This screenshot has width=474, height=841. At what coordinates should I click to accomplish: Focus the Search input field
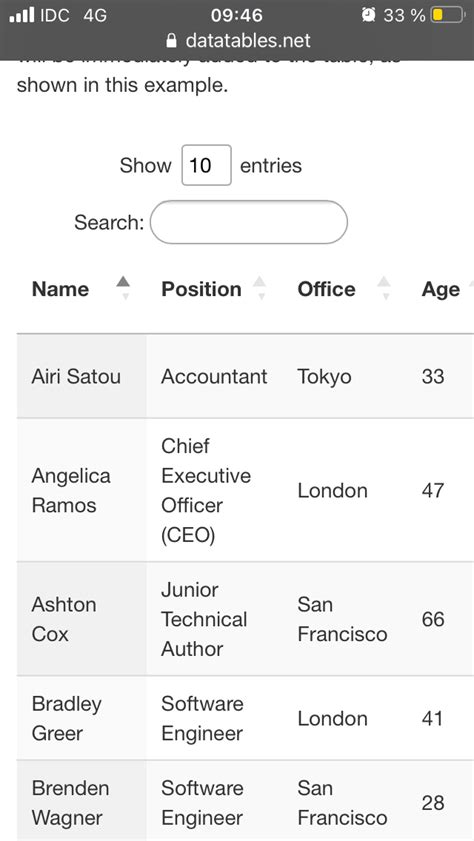(249, 222)
